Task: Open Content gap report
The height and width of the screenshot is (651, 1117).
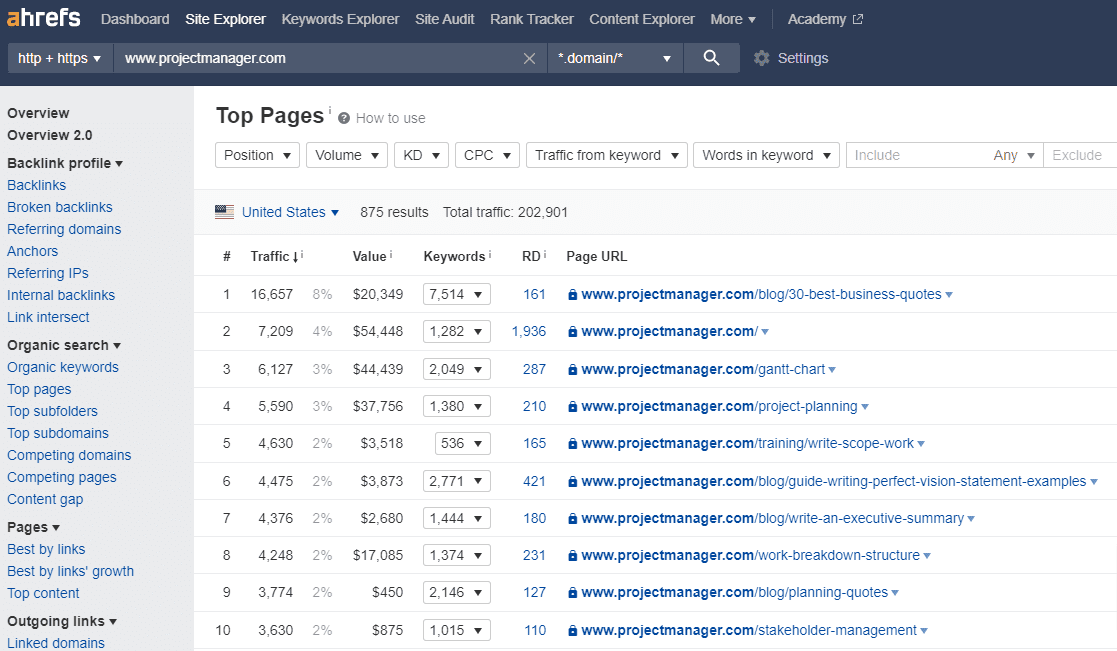Action: tap(45, 499)
